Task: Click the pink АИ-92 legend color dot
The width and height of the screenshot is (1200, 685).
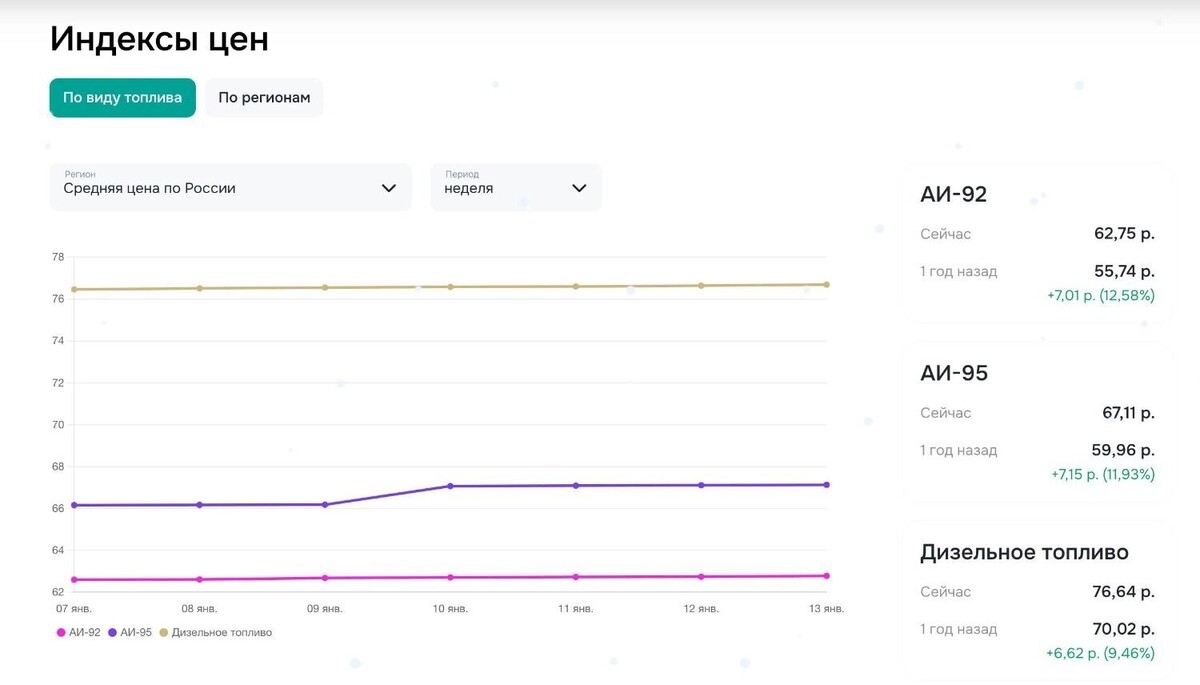Action: 61,632
